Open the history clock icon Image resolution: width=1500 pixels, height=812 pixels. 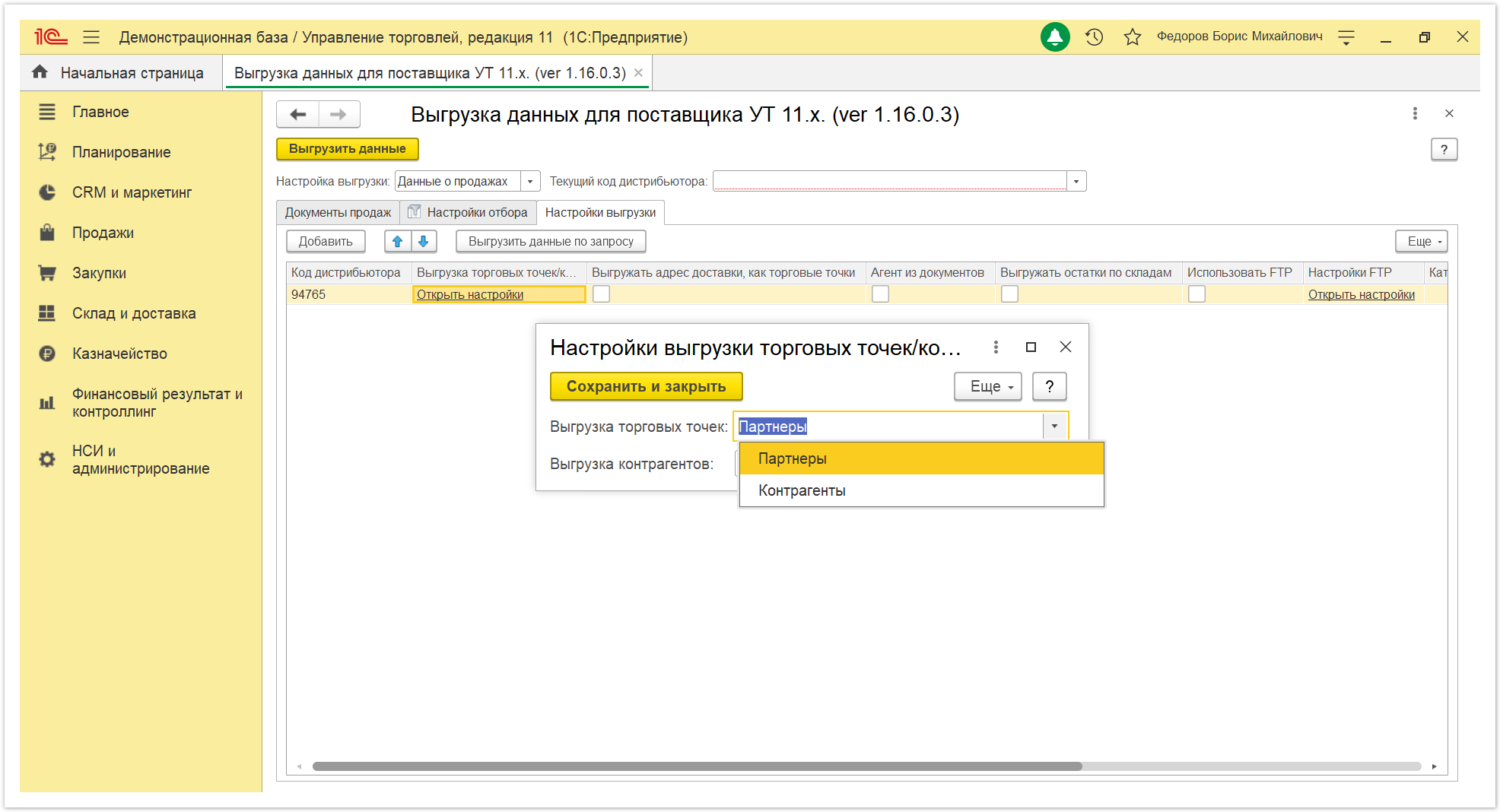coord(1094,36)
